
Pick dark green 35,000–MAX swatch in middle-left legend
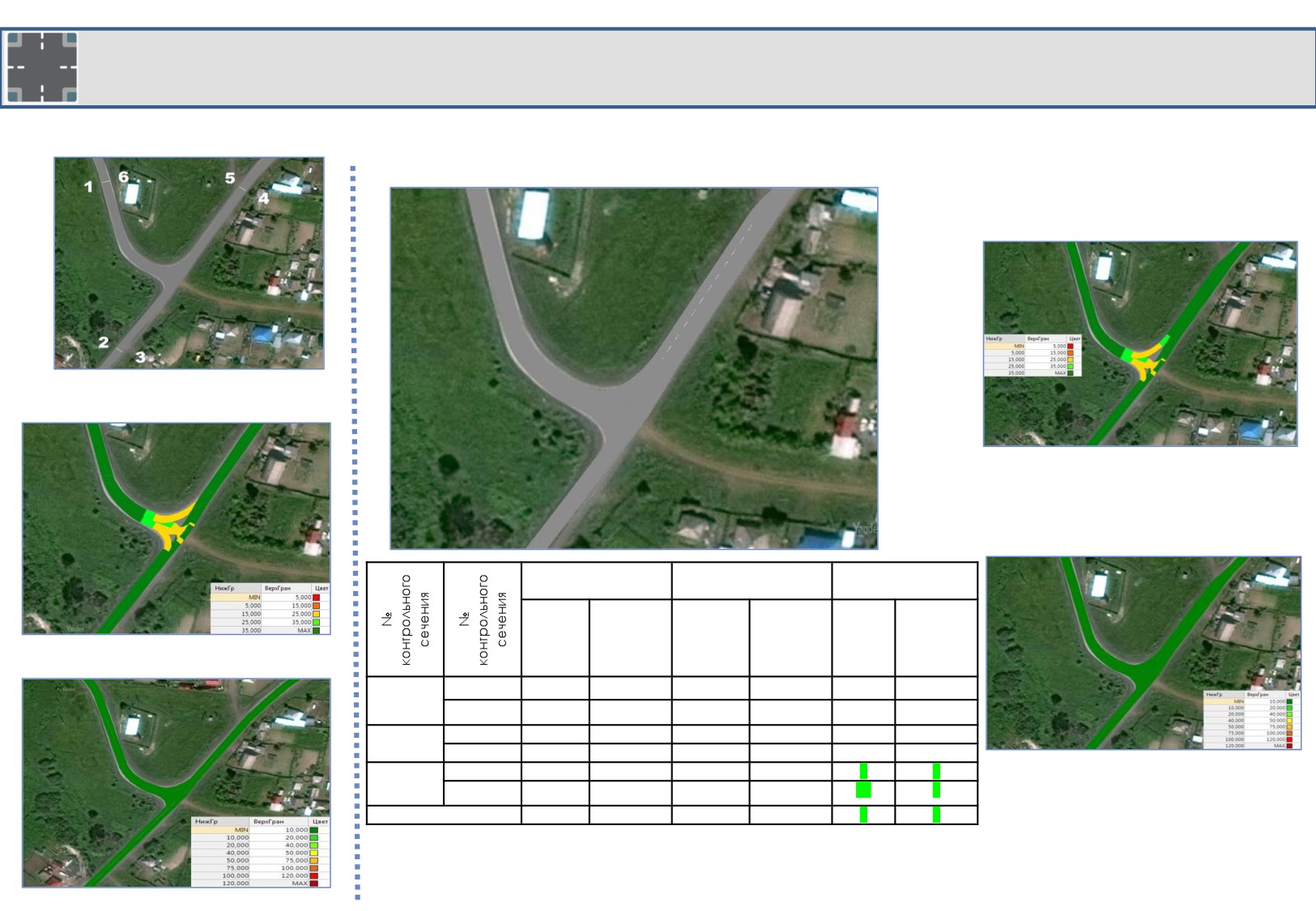point(317,630)
